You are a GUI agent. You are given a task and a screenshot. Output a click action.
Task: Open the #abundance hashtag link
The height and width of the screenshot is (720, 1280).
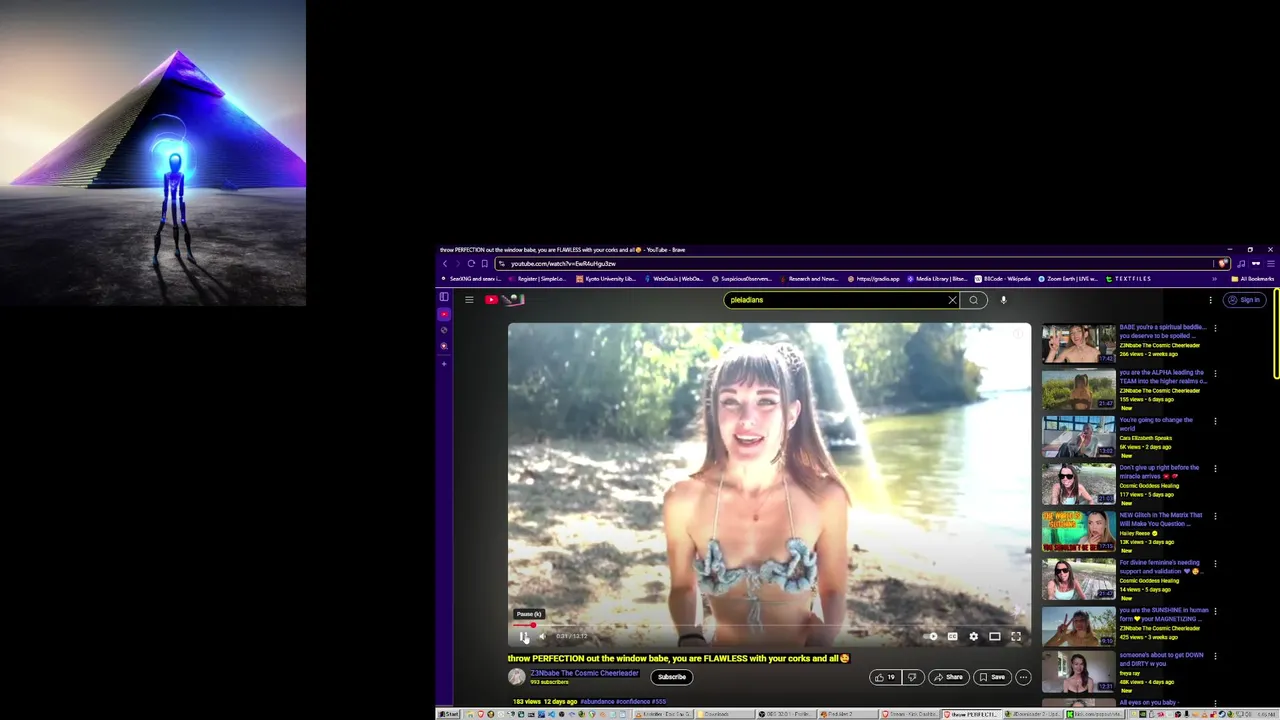(x=597, y=702)
